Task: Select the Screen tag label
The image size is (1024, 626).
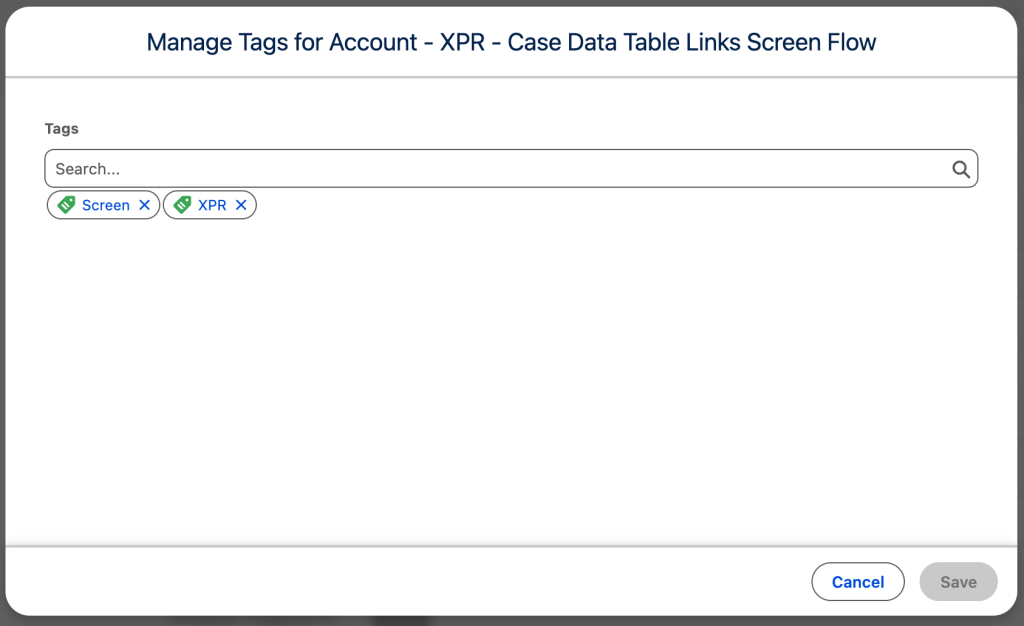Action: tap(106, 205)
